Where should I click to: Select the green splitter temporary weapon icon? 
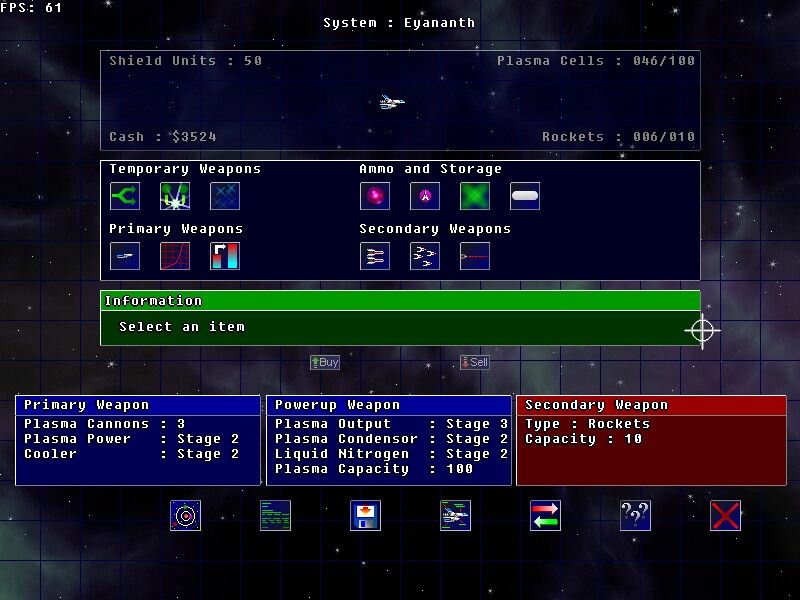[x=124, y=196]
